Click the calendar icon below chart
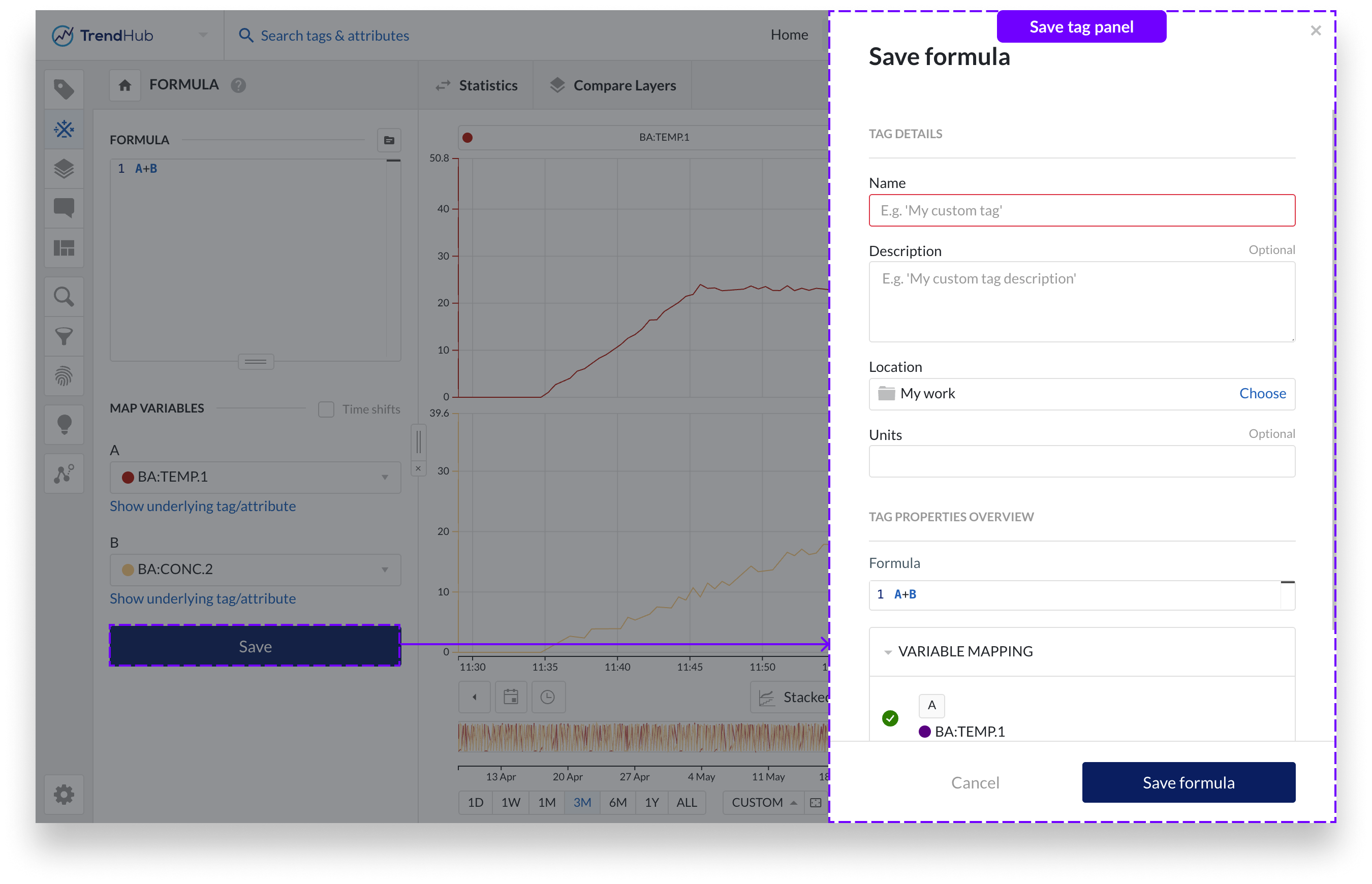Screen dimensions: 1372x884 pos(510,697)
